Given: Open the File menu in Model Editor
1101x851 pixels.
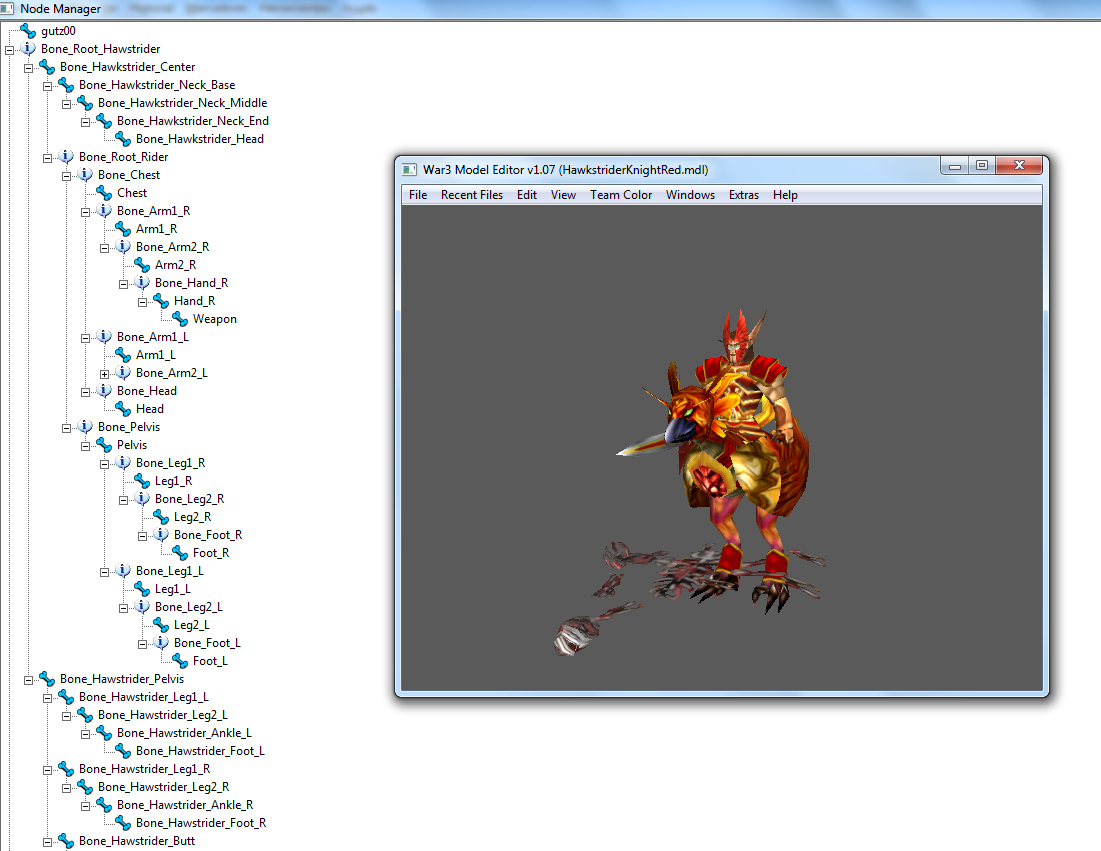Looking at the screenshot, I should pos(418,195).
